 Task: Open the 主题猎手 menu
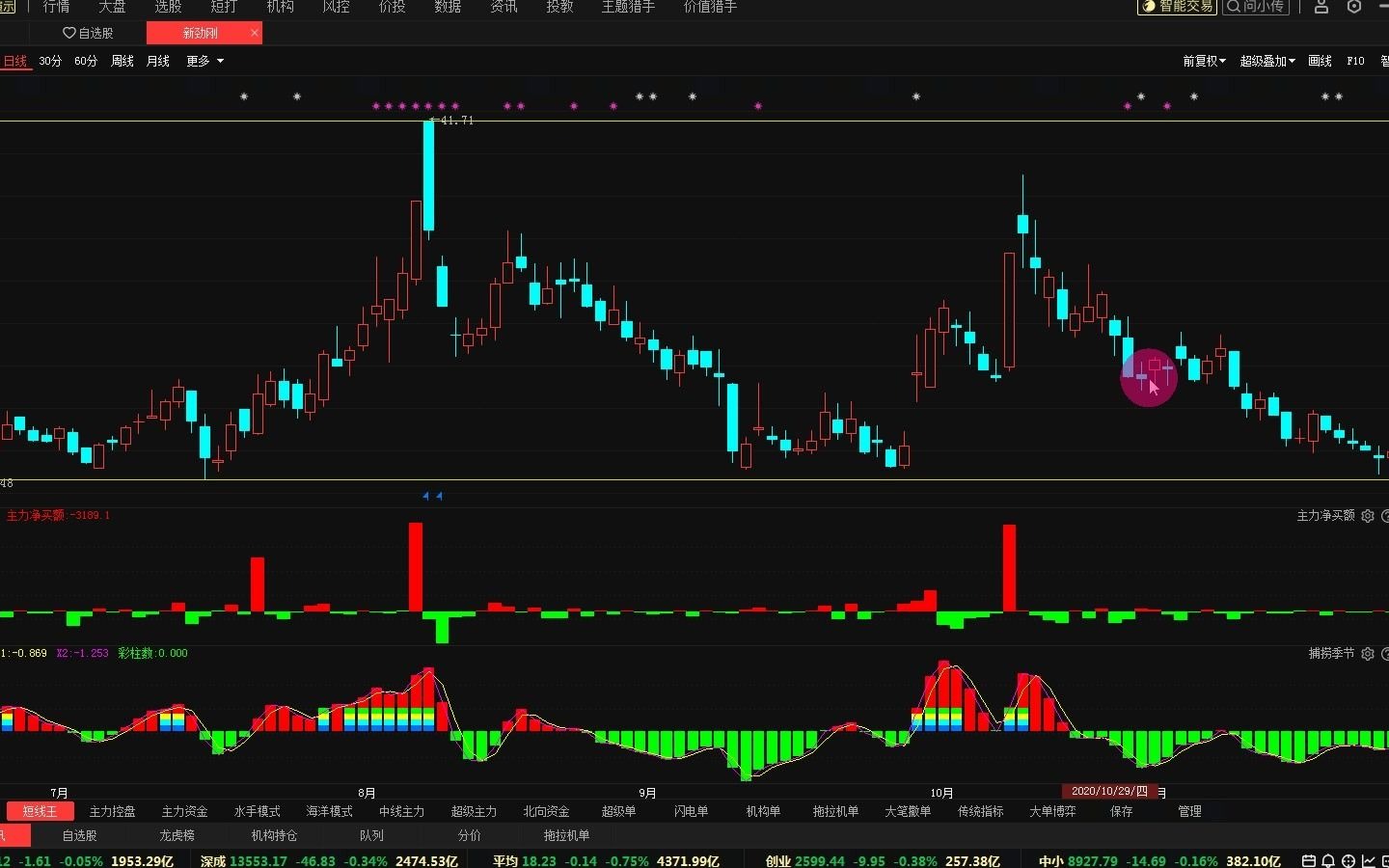(628, 7)
